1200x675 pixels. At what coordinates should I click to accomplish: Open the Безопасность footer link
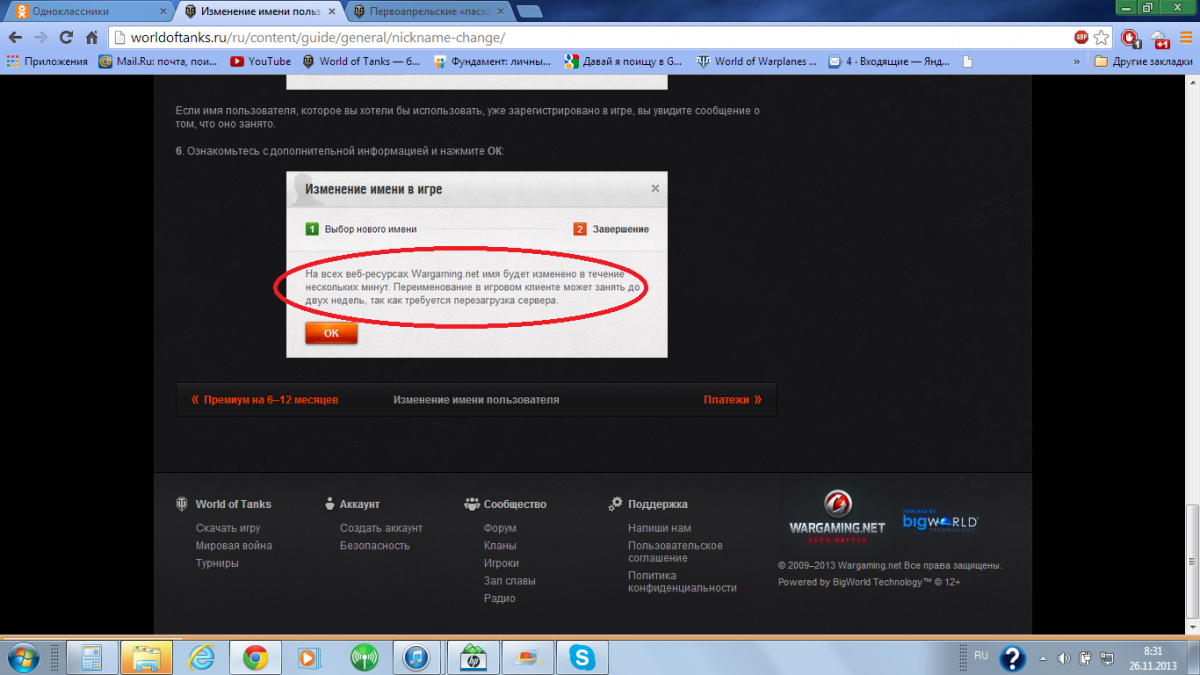[x=375, y=546]
